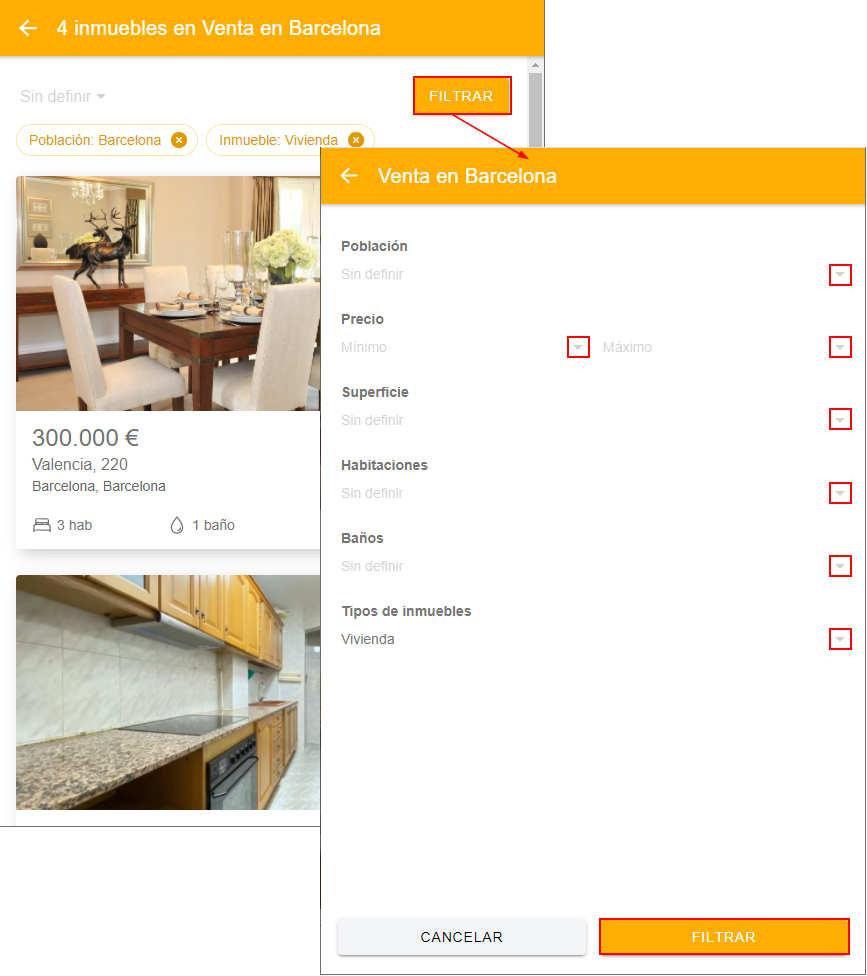The image size is (867, 976).
Task: Click back arrow in Venta en Barcelona panel
Action: [349, 176]
